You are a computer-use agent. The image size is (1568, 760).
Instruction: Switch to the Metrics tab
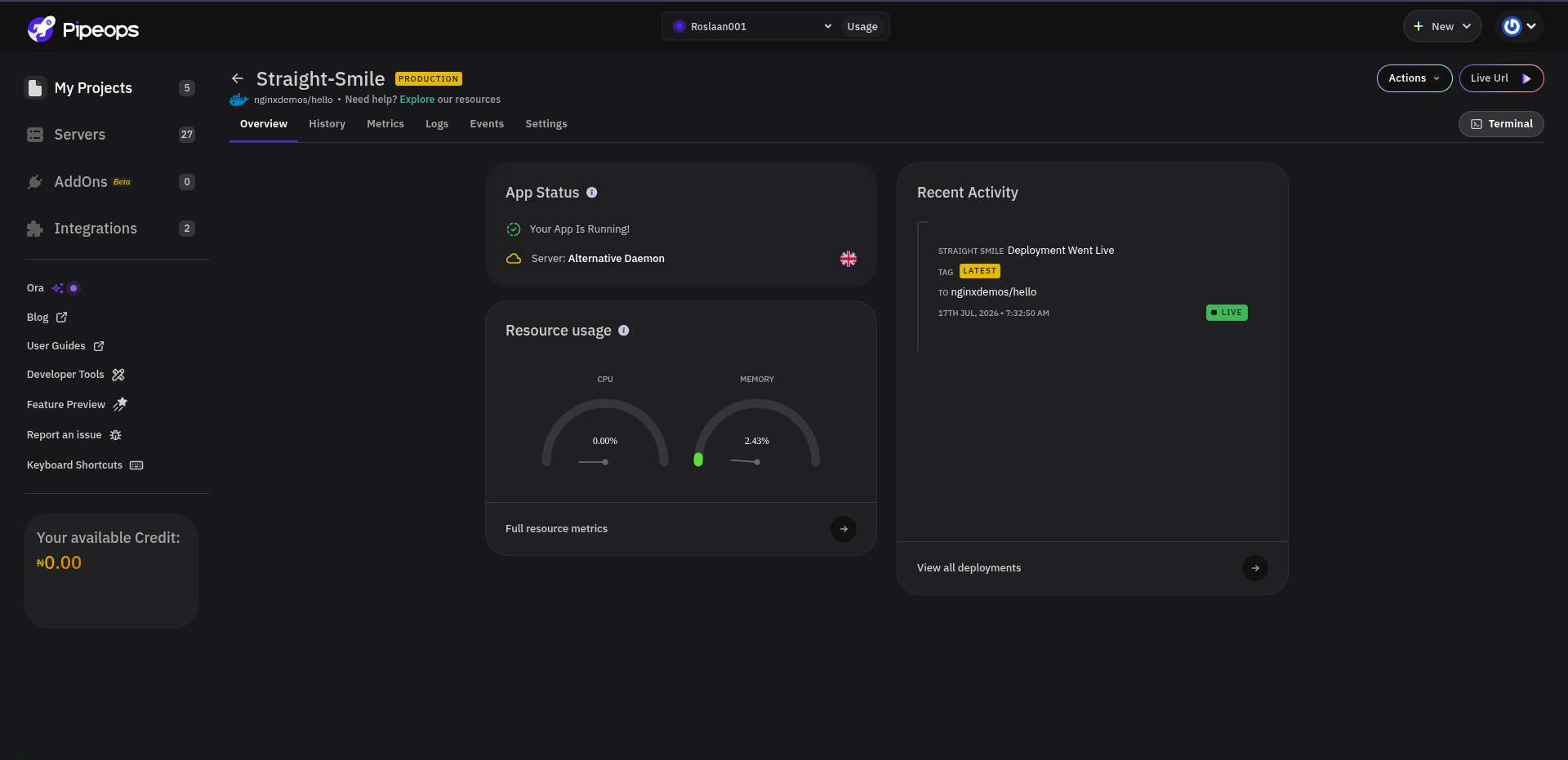tap(385, 124)
